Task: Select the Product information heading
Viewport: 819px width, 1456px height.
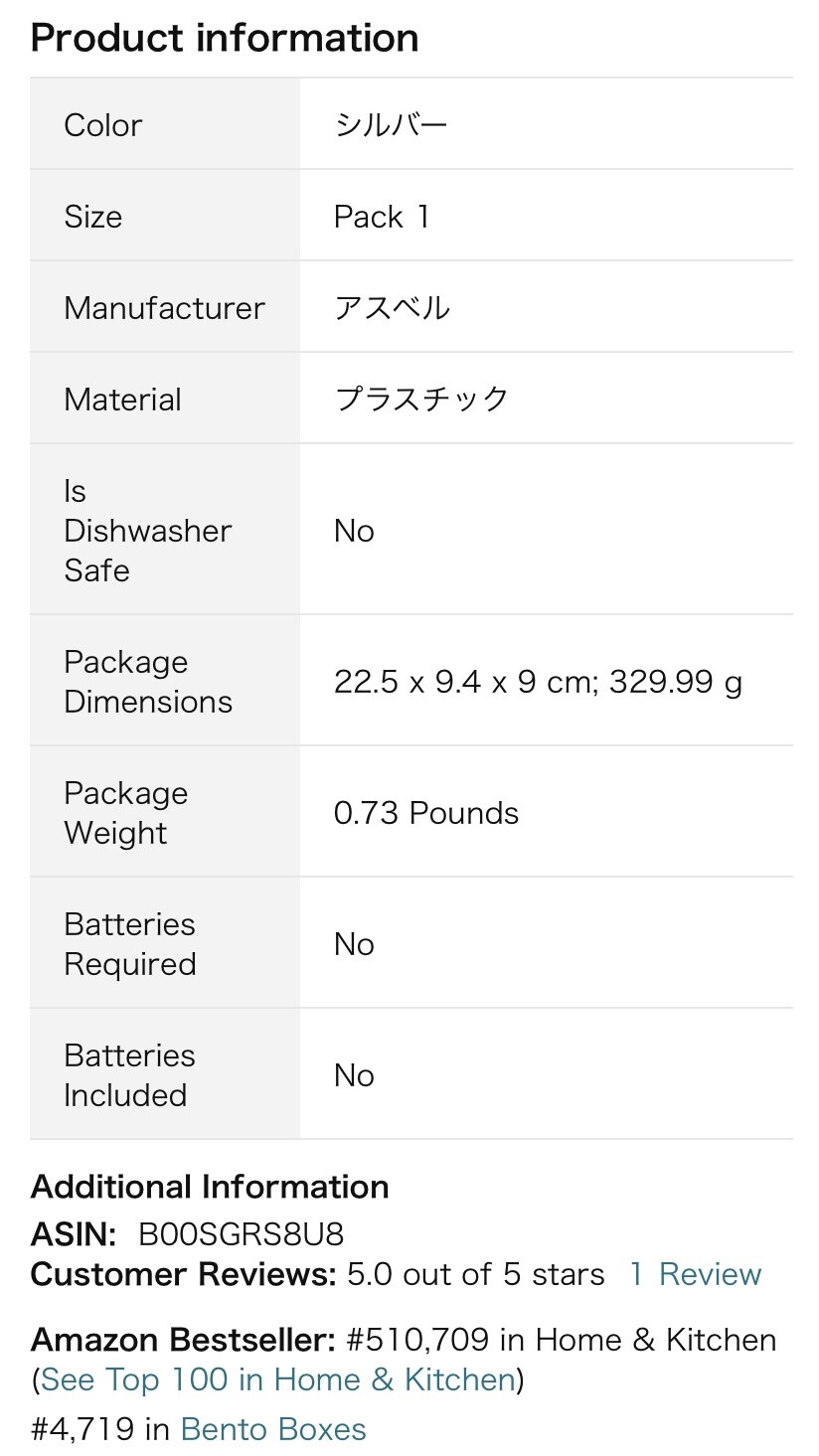Action: [x=225, y=38]
